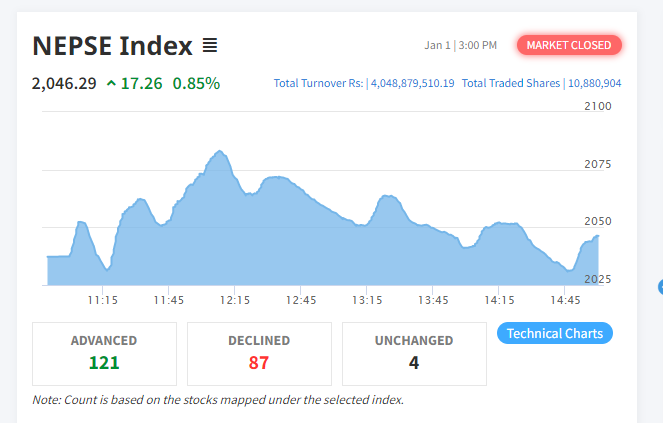Image resolution: width=663 pixels, height=423 pixels.
Task: Open Technical Charts
Action: (555, 333)
